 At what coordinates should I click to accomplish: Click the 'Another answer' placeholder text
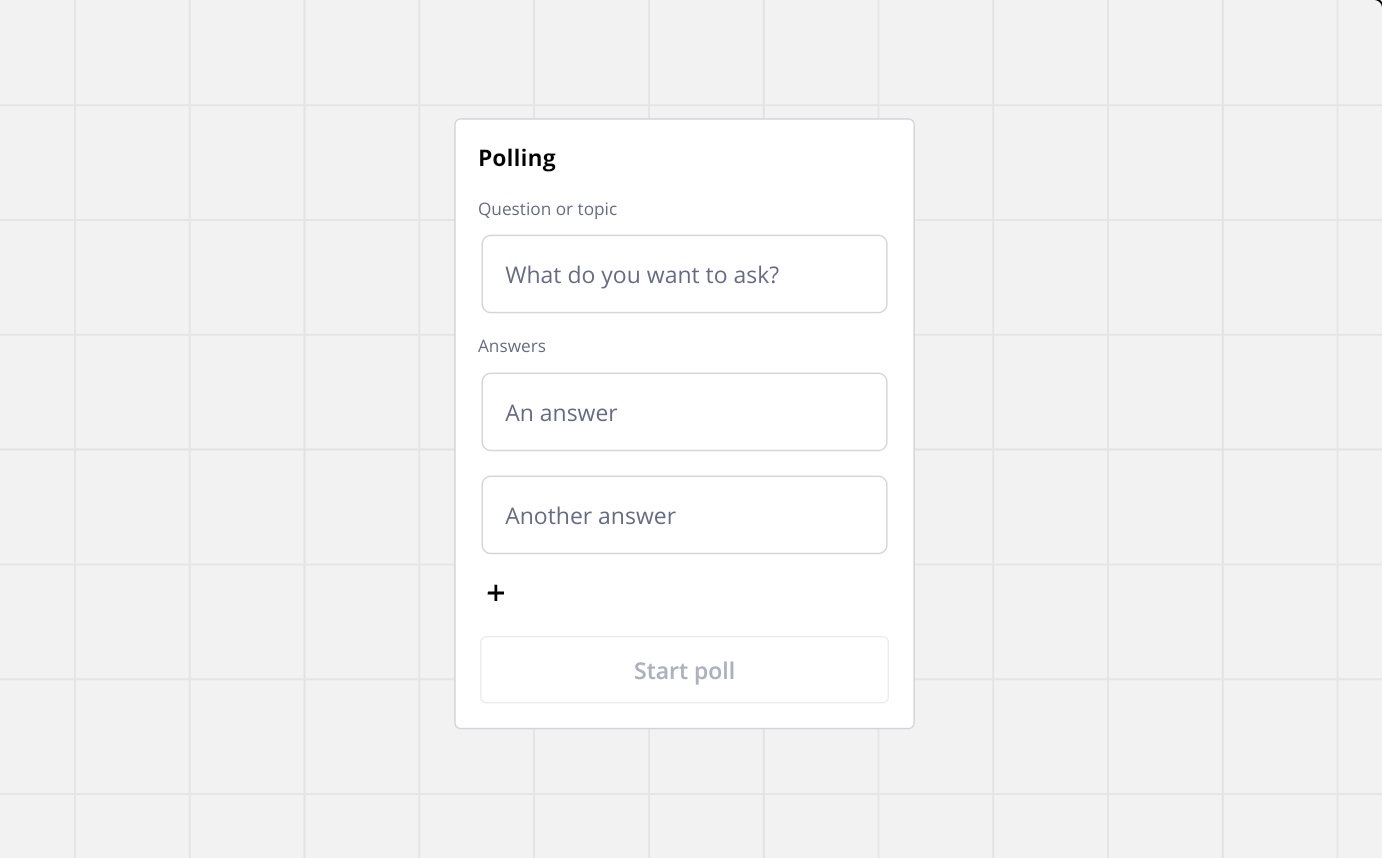590,516
